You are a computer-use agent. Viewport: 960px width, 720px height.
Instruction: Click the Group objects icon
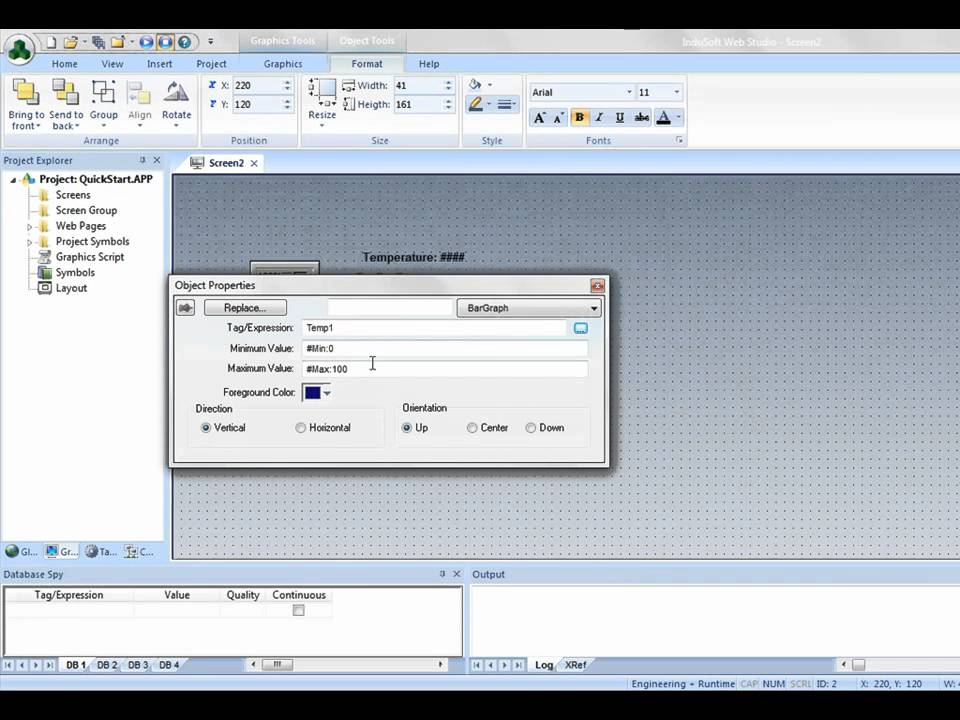tap(103, 92)
